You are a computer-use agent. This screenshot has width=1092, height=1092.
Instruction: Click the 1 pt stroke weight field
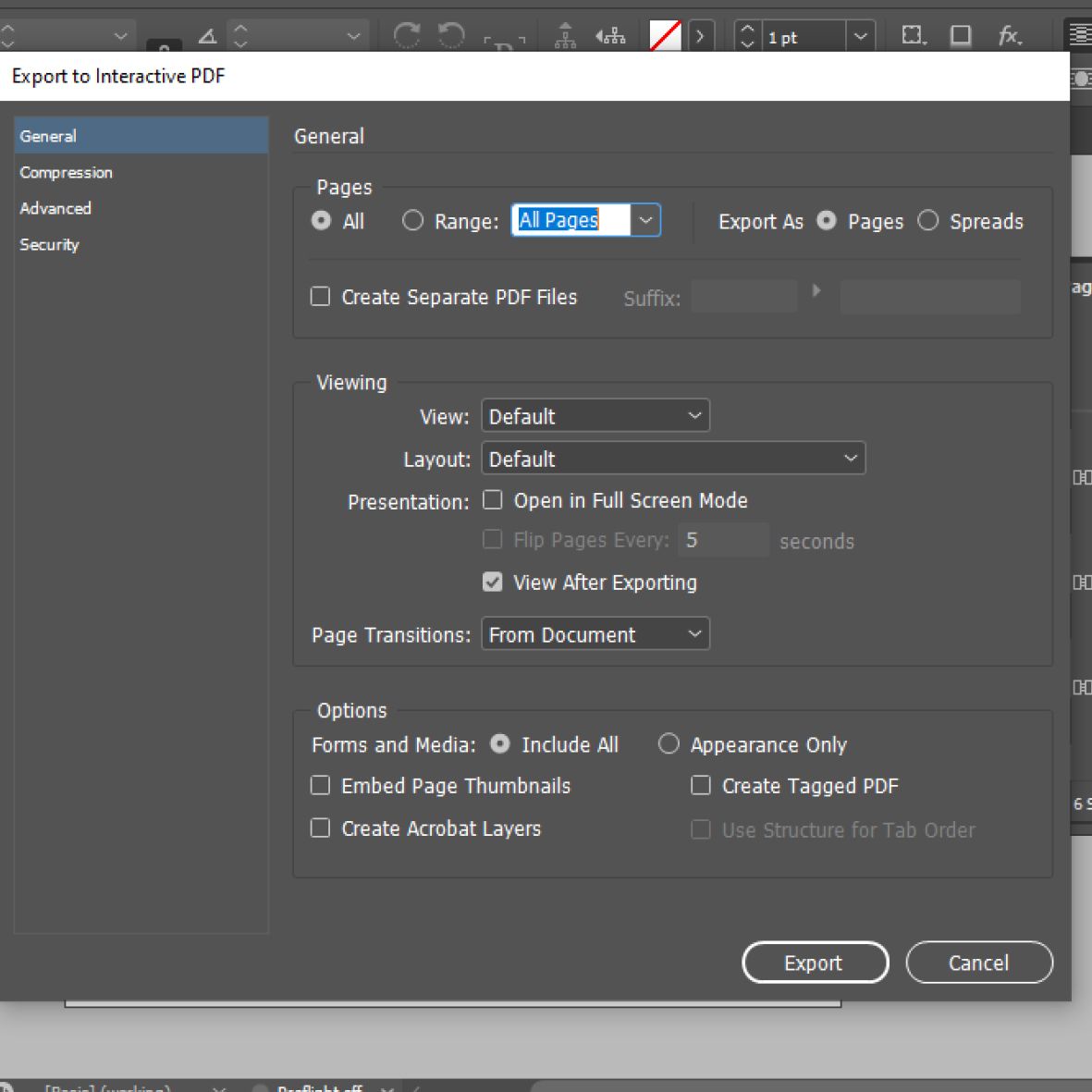click(803, 36)
